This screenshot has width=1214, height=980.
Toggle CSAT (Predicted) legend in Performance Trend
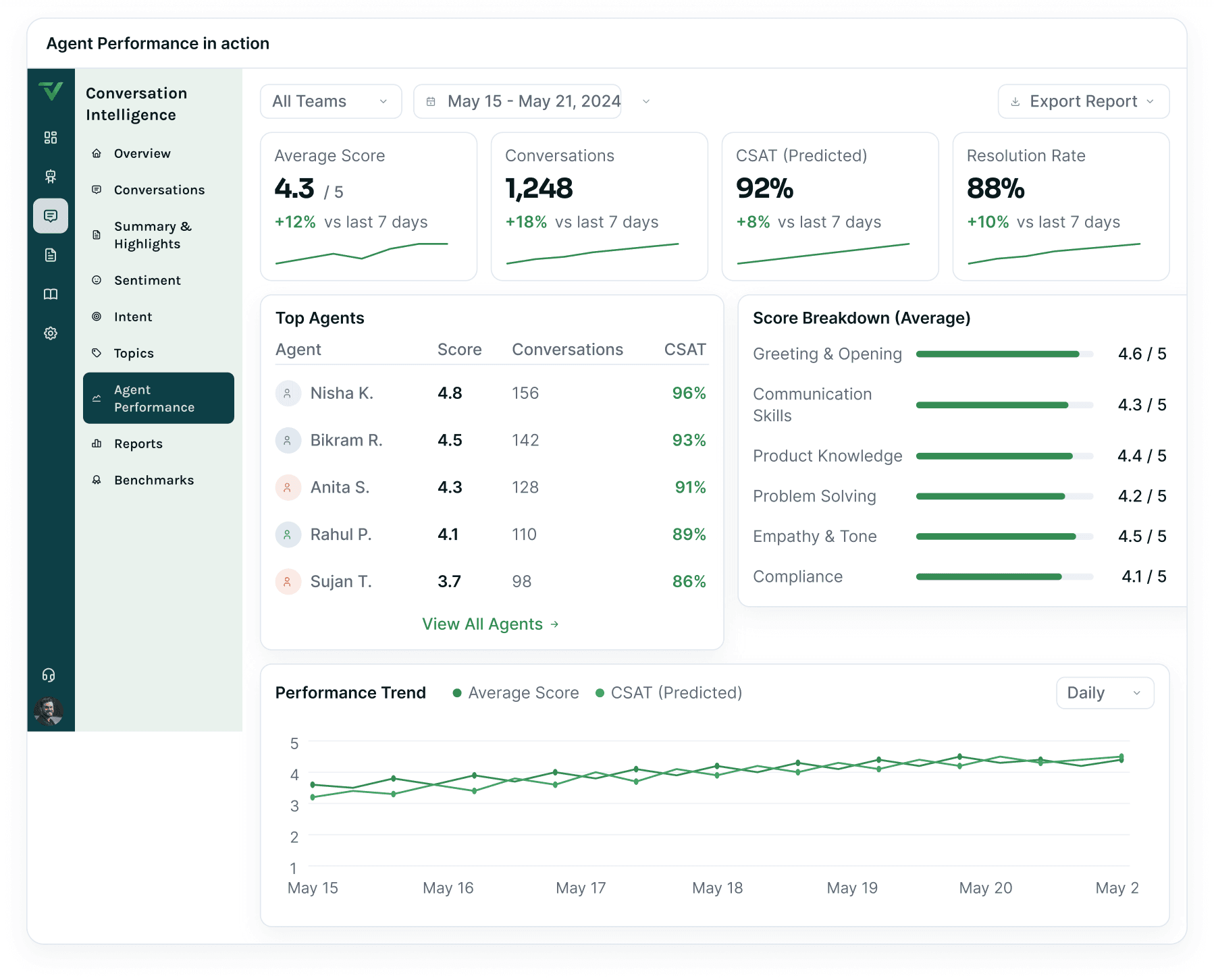tap(668, 693)
